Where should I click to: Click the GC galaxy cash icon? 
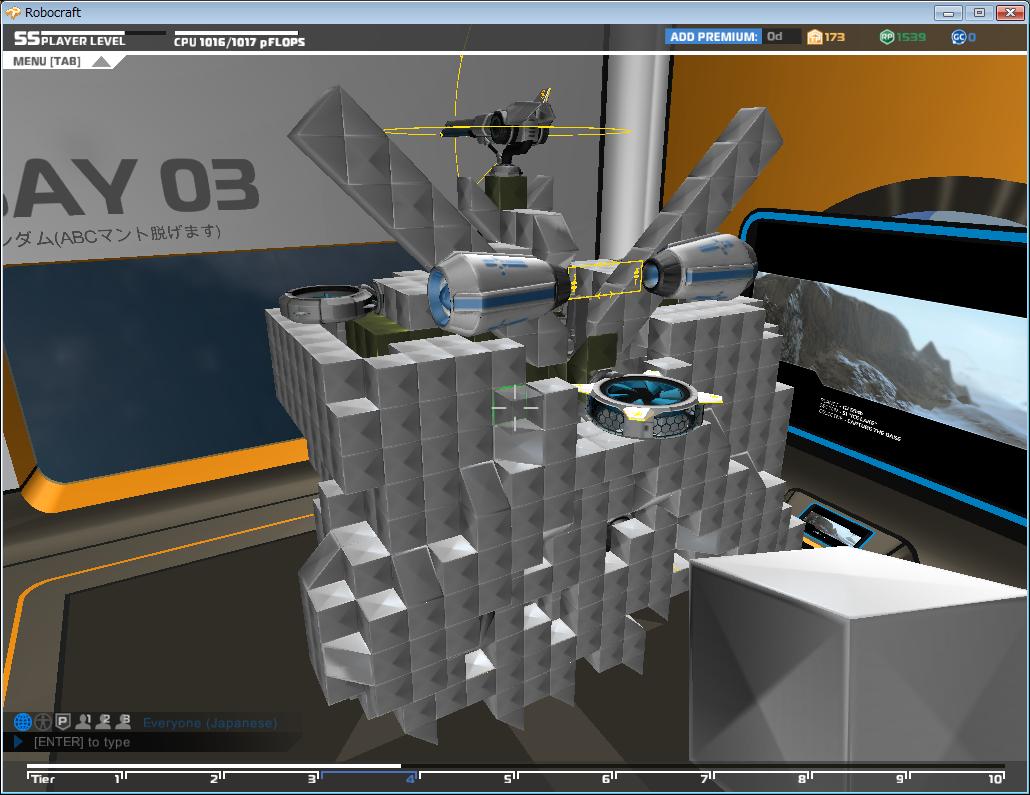point(958,37)
